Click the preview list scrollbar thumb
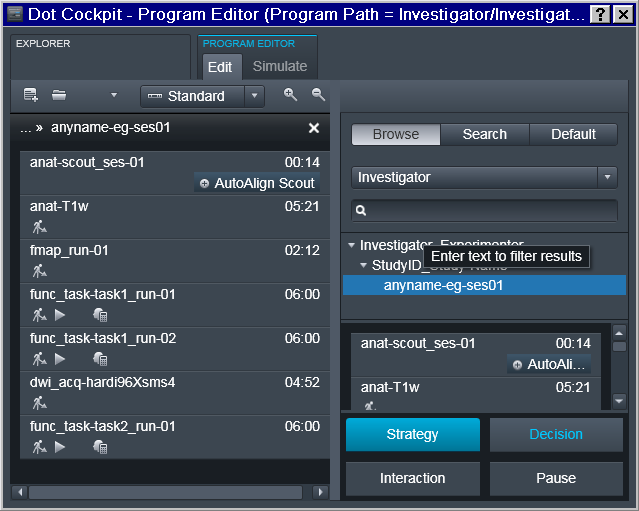 [x=619, y=347]
